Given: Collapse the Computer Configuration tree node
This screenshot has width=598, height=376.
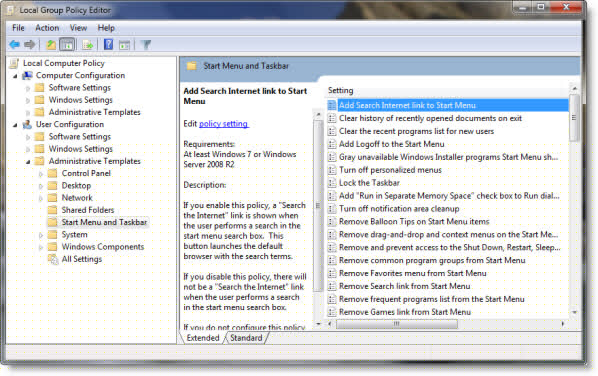Looking at the screenshot, I should [15, 76].
